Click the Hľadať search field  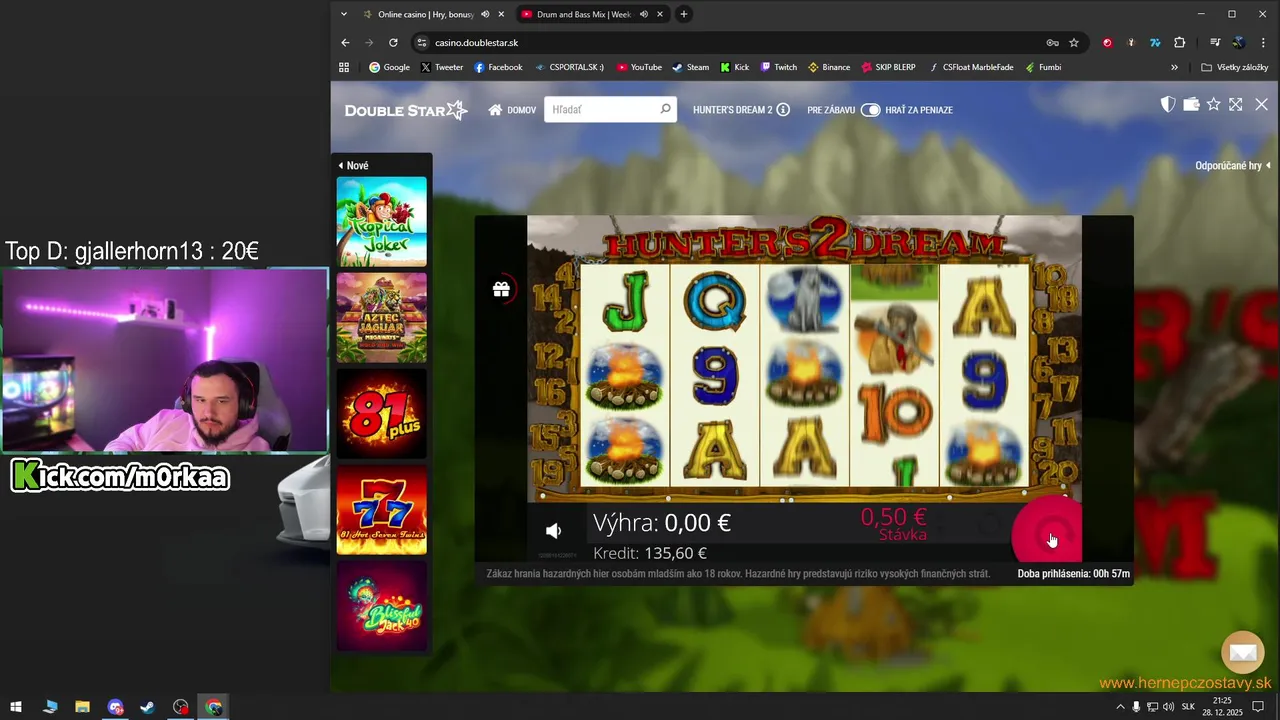tap(600, 109)
